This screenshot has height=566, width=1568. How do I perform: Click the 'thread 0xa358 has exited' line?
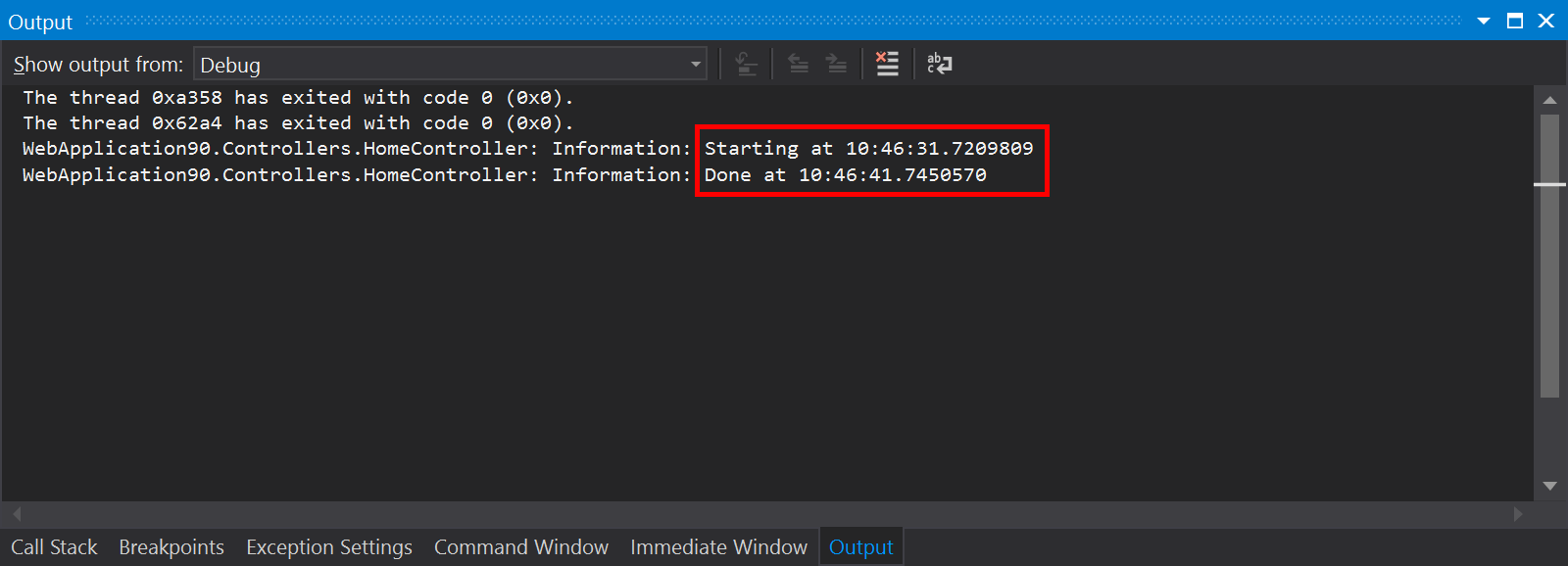(298, 98)
